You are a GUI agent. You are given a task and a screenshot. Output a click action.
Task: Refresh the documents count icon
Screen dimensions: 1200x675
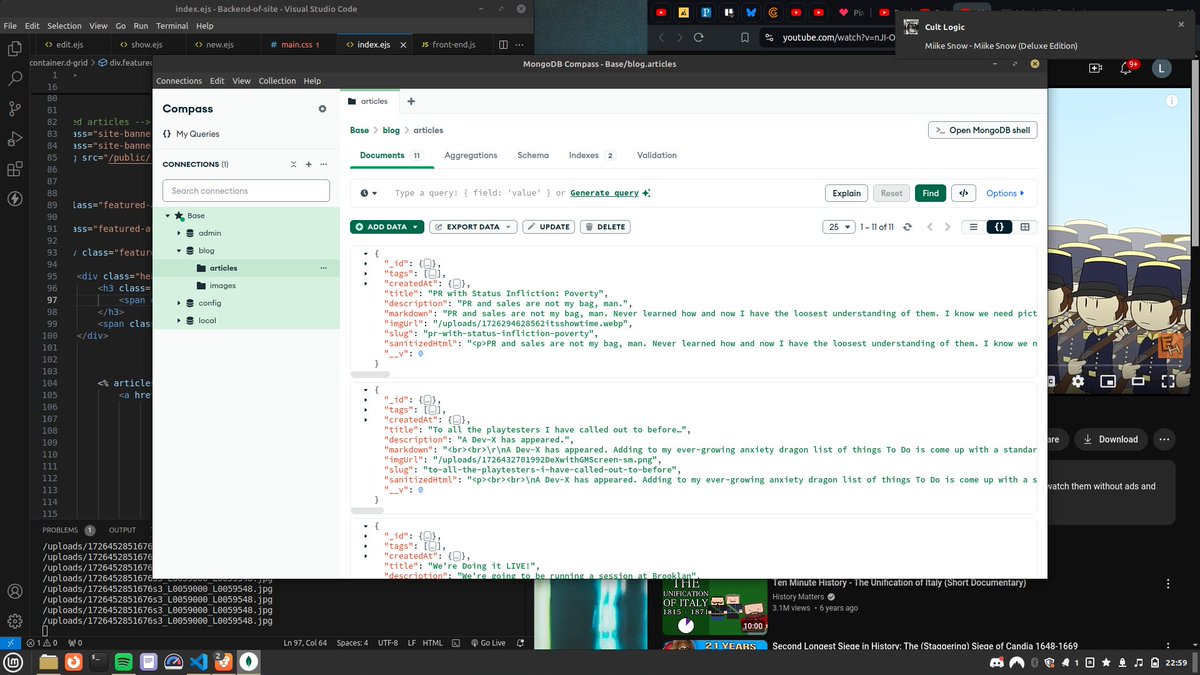(x=907, y=227)
